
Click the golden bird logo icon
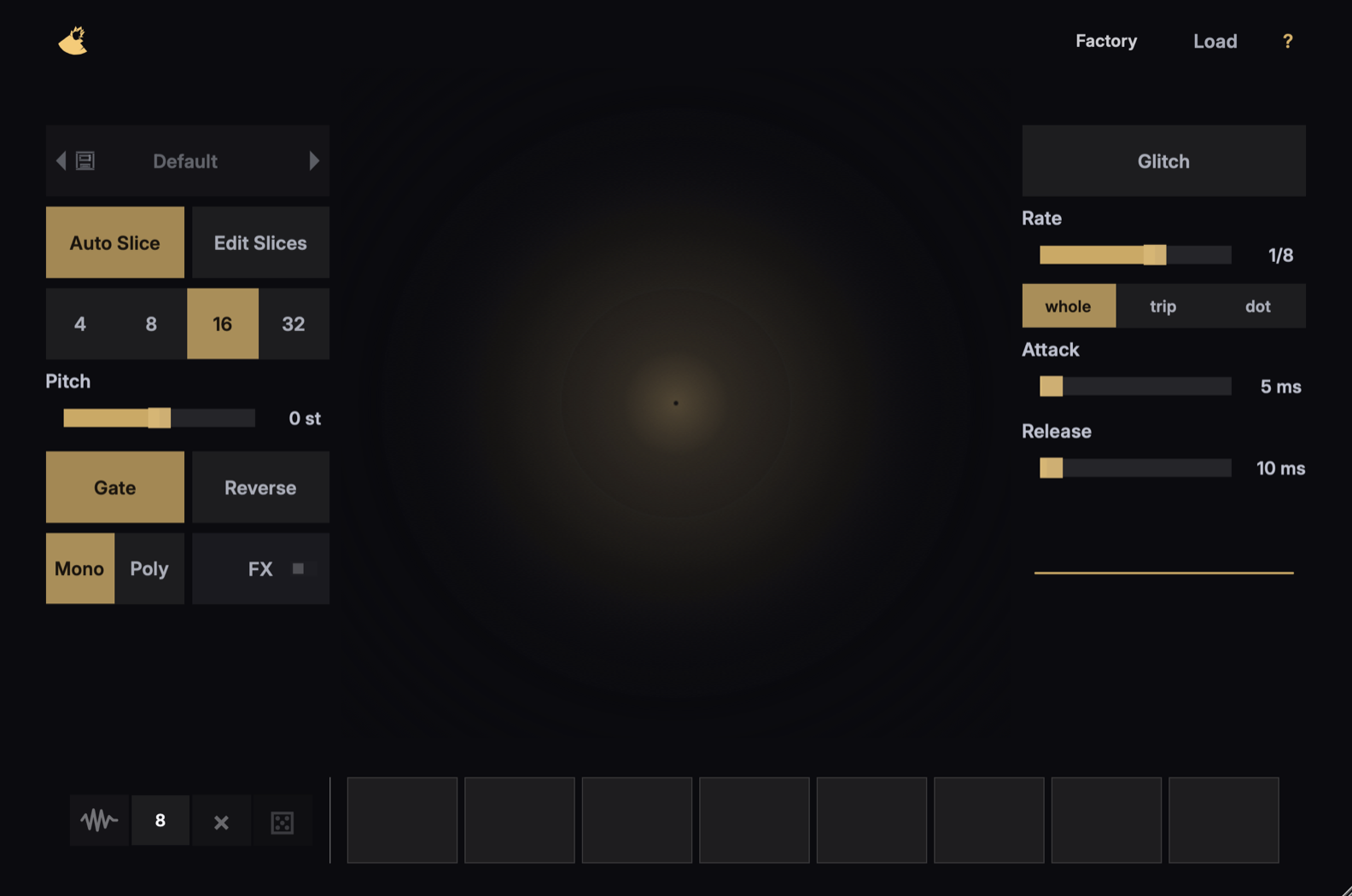click(x=73, y=40)
